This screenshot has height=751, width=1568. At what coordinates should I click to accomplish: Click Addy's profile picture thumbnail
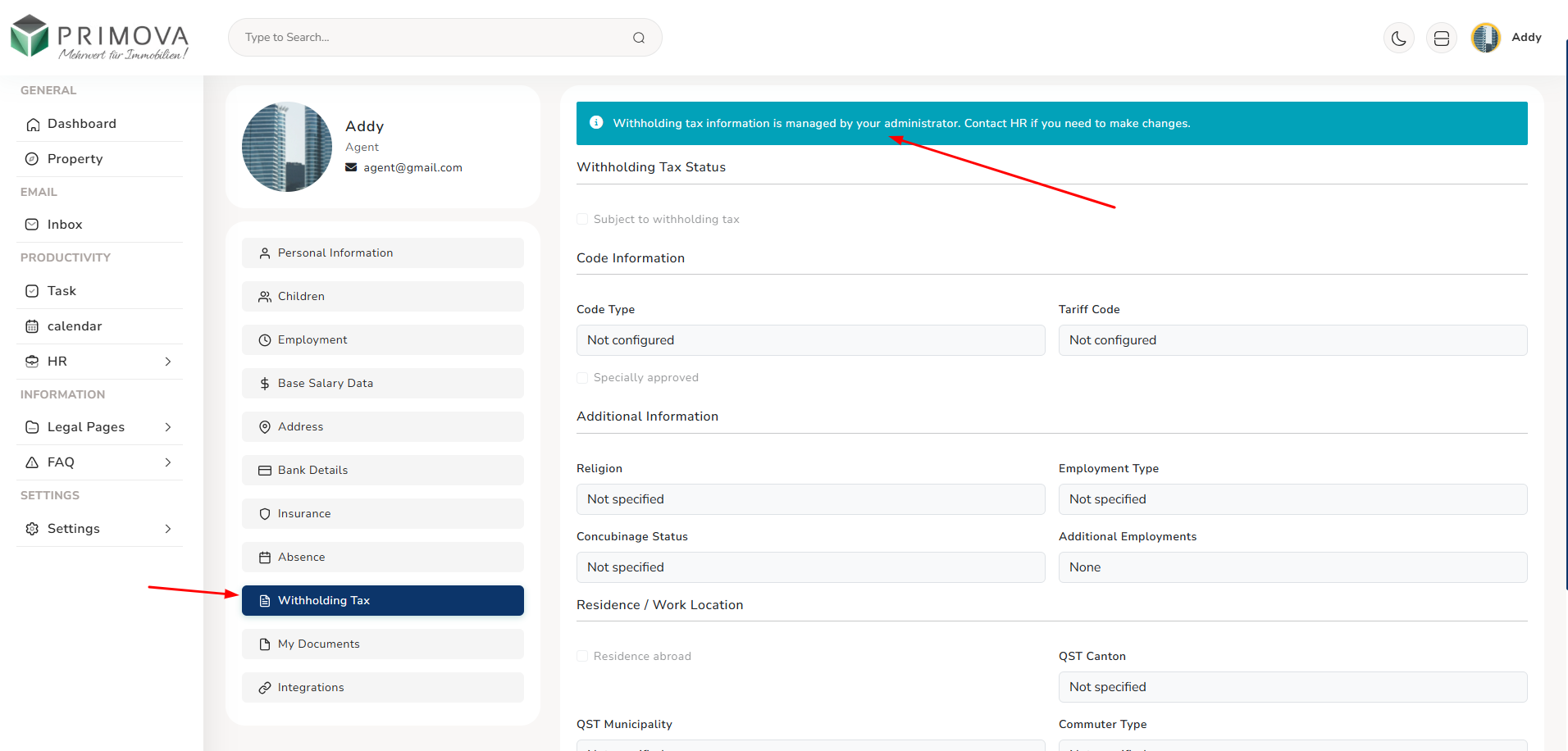pos(287,148)
